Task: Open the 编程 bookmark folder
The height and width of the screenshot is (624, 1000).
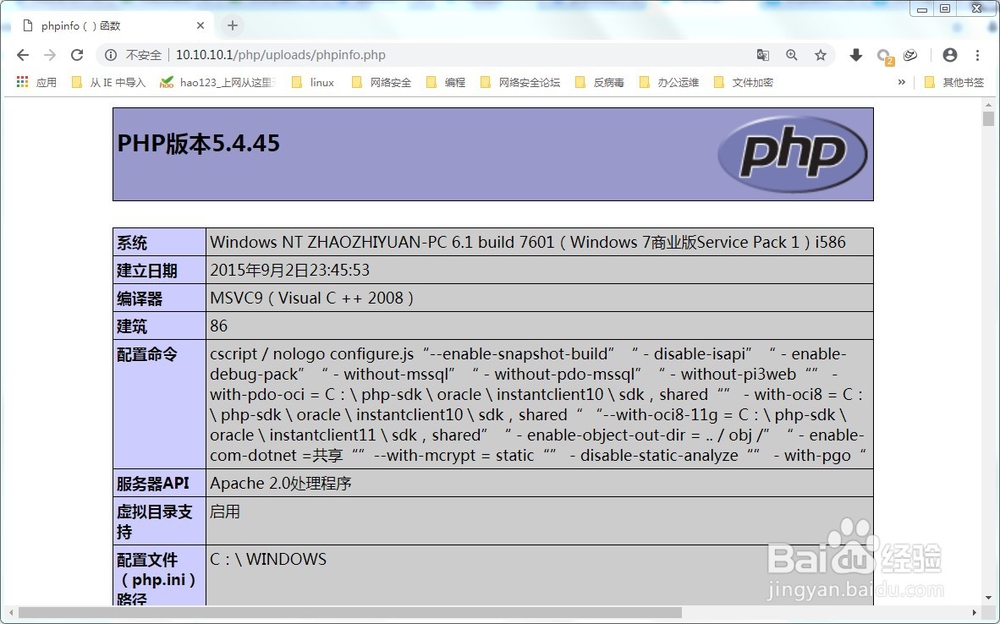Action: pyautogui.click(x=446, y=82)
